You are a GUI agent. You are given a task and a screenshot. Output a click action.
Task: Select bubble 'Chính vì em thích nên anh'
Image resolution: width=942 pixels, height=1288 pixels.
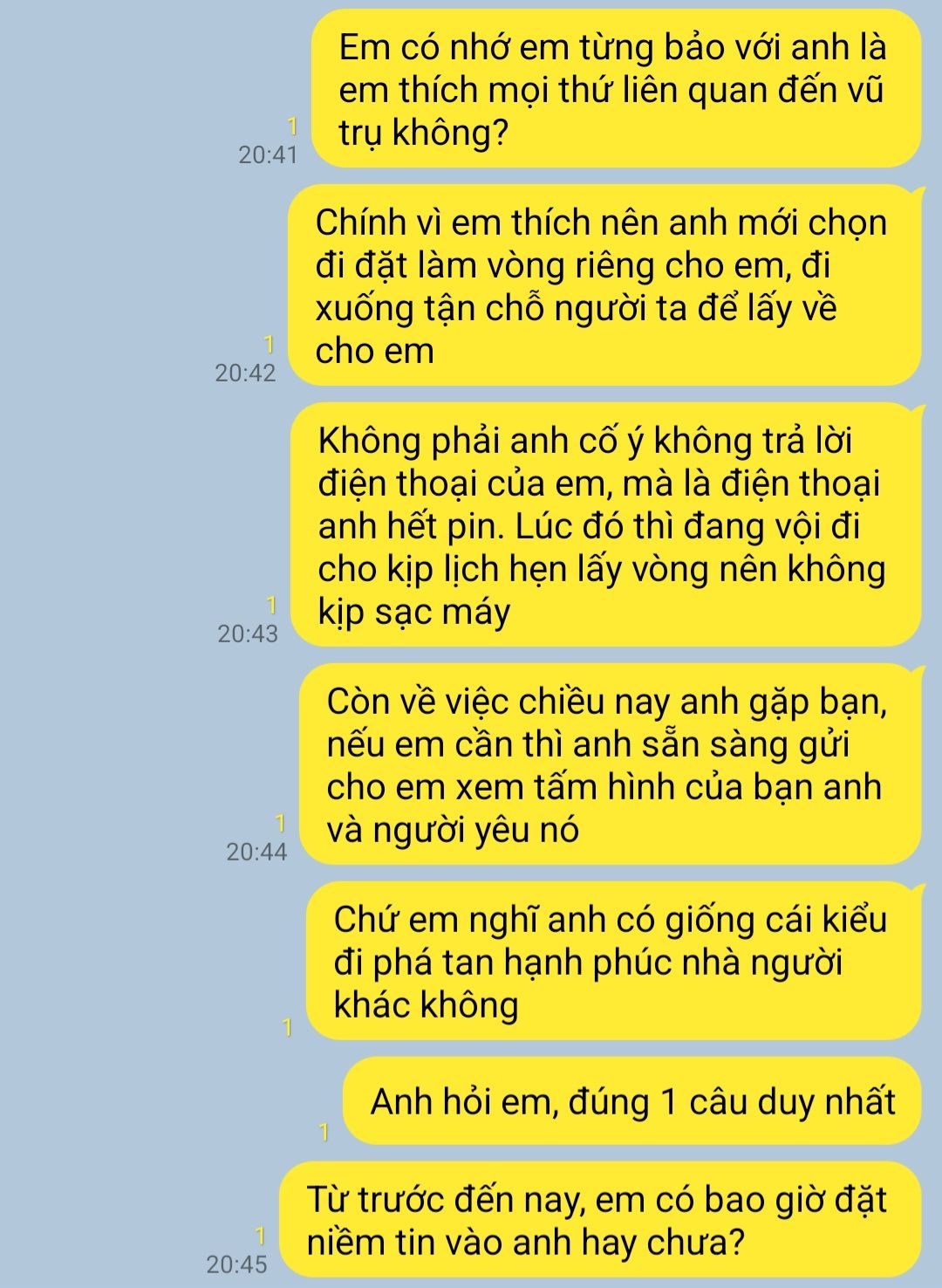click(605, 285)
